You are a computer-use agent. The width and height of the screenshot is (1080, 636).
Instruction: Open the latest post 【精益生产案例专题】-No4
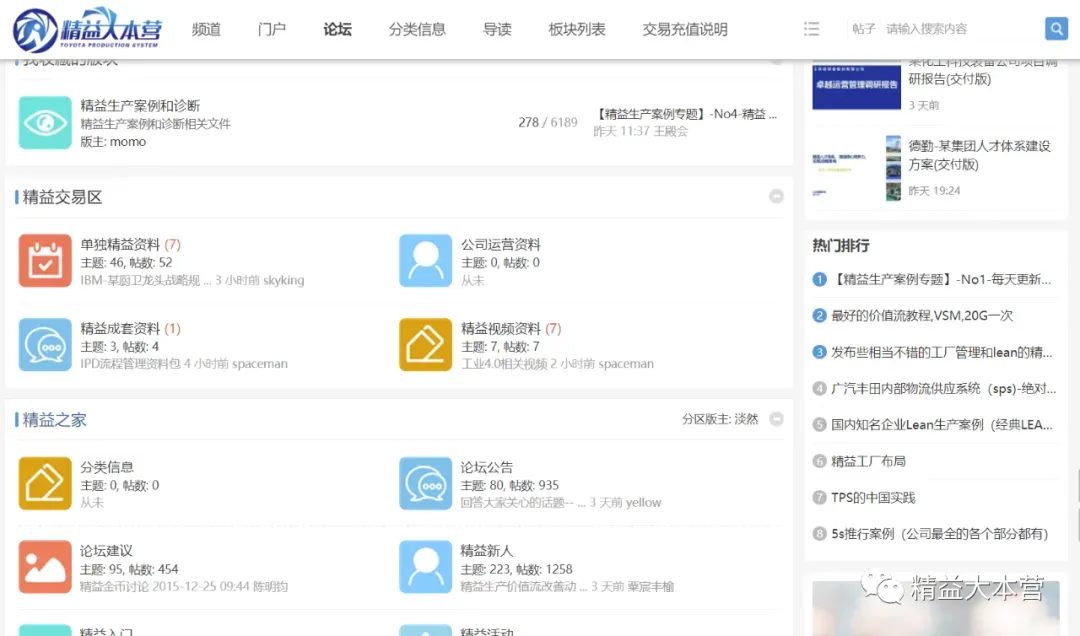685,114
